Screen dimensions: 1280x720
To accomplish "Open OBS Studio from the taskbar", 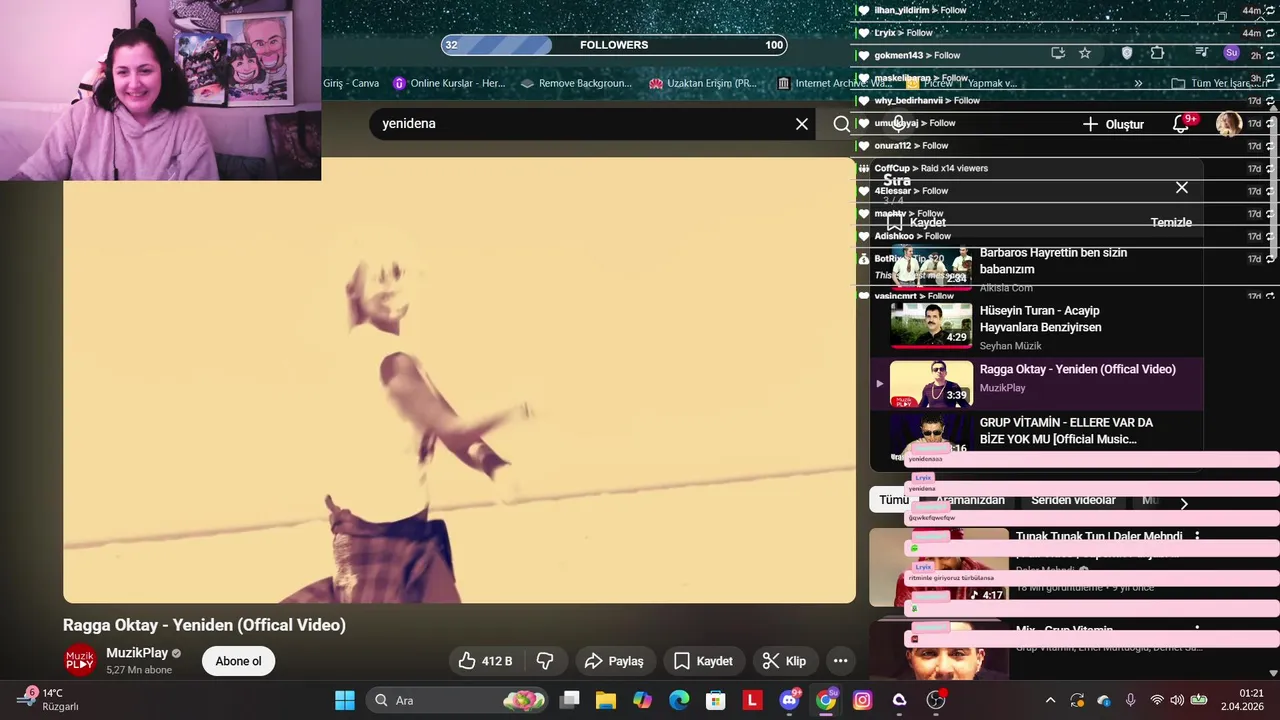I will (x=936, y=700).
